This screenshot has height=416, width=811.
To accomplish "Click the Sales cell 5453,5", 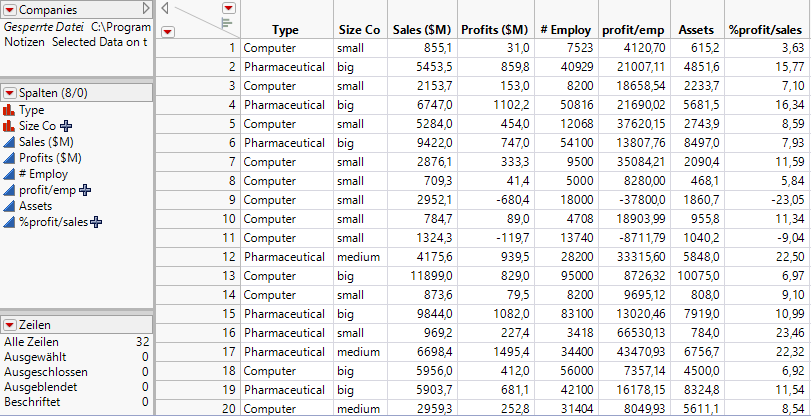I will pyautogui.click(x=422, y=67).
